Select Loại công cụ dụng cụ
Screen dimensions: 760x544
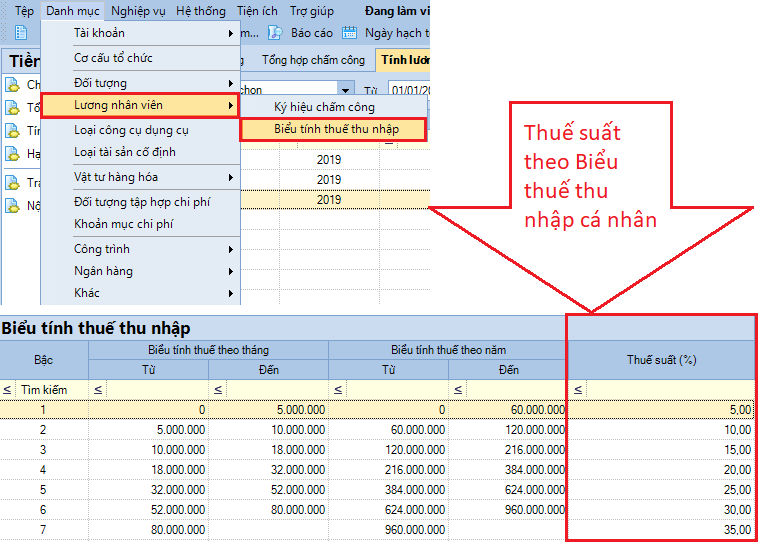(141, 130)
